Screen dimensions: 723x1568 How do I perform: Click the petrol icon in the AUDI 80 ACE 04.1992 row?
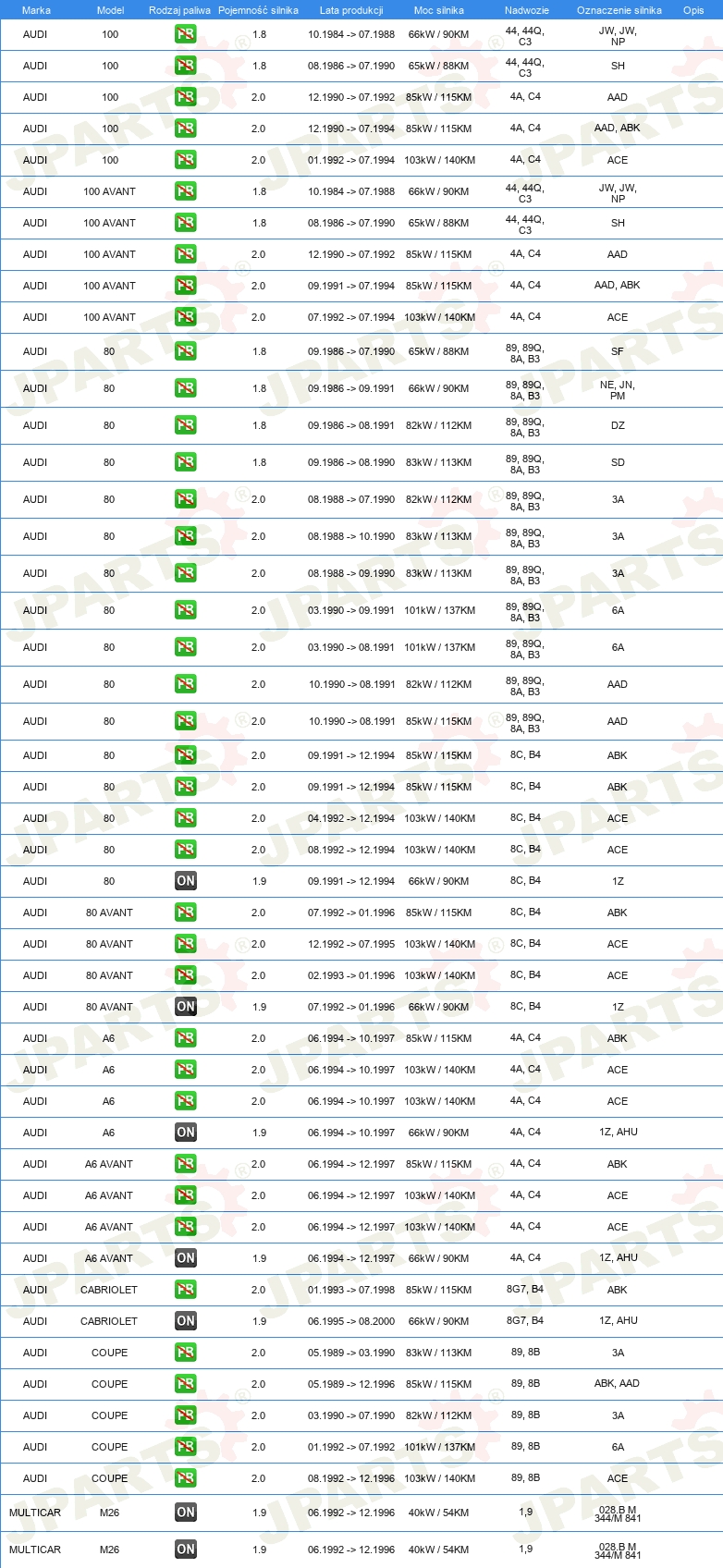tap(186, 818)
